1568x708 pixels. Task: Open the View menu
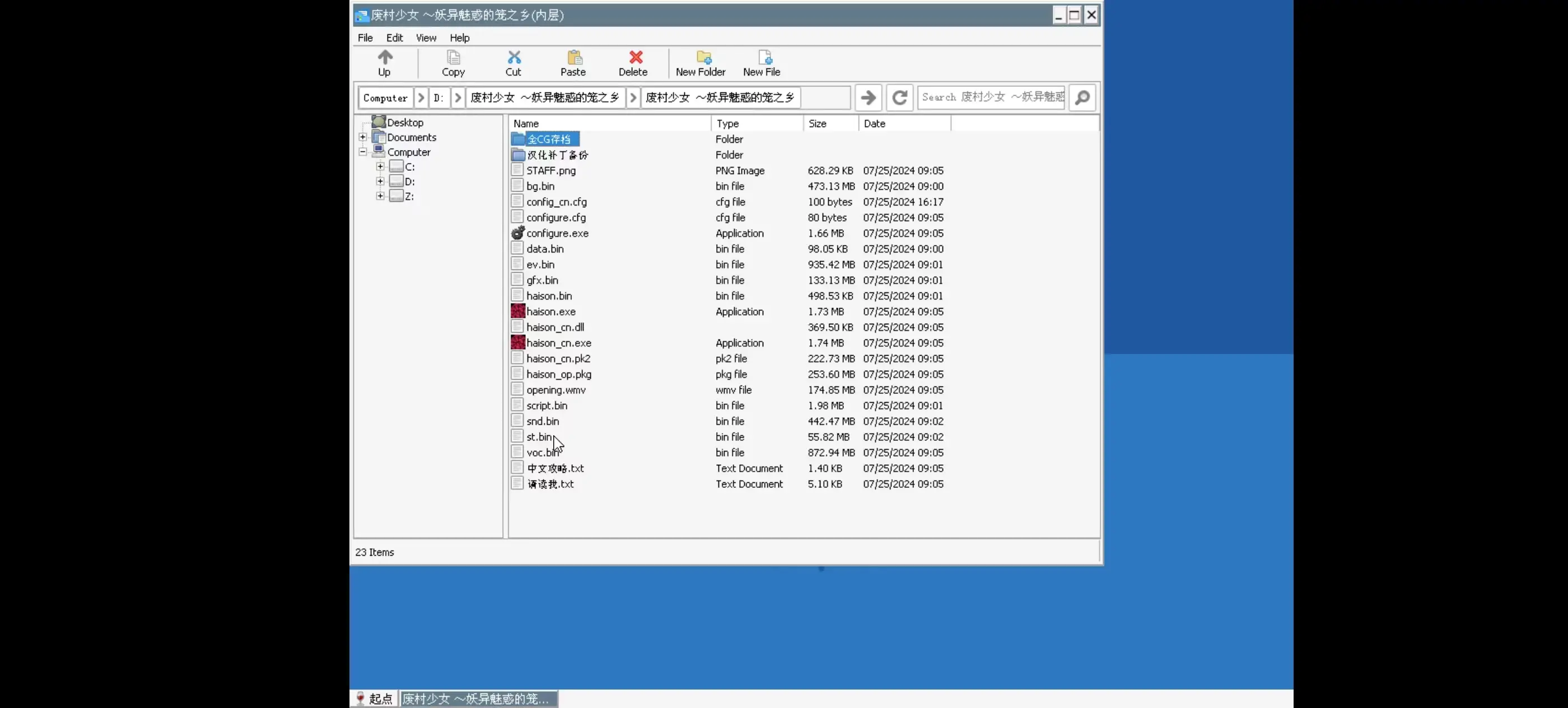pyautogui.click(x=426, y=38)
